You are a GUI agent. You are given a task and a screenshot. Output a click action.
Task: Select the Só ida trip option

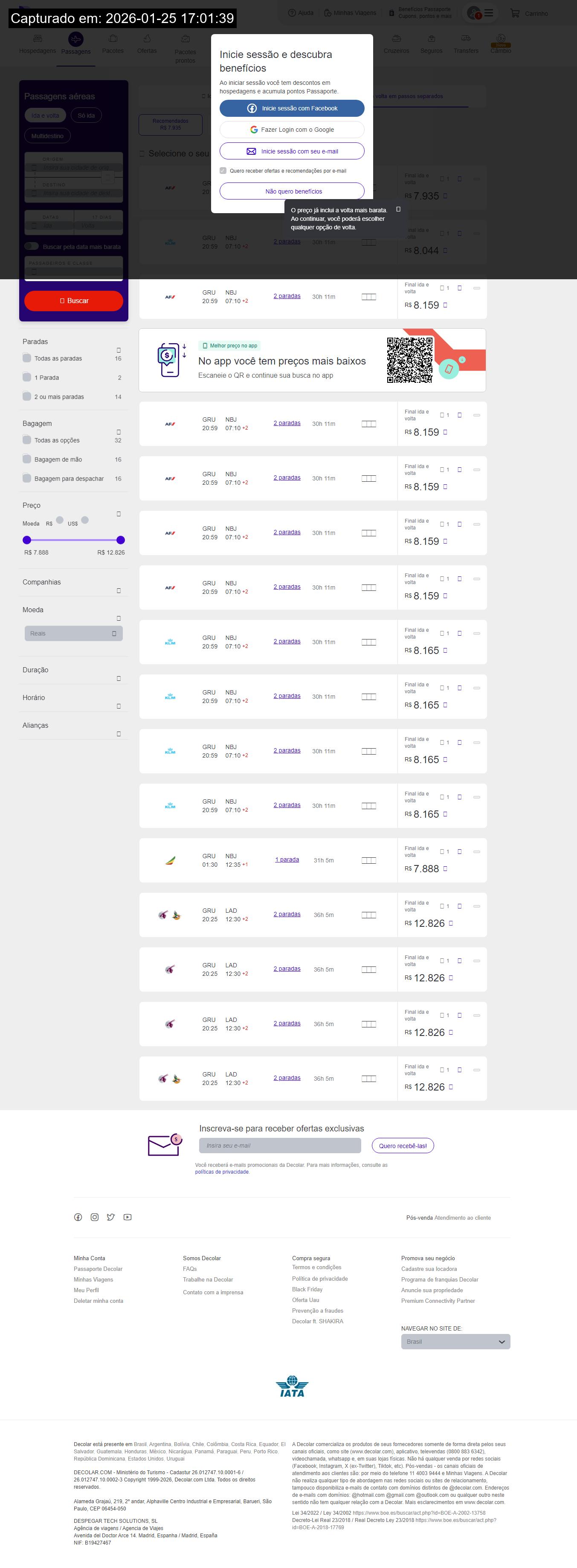click(86, 116)
